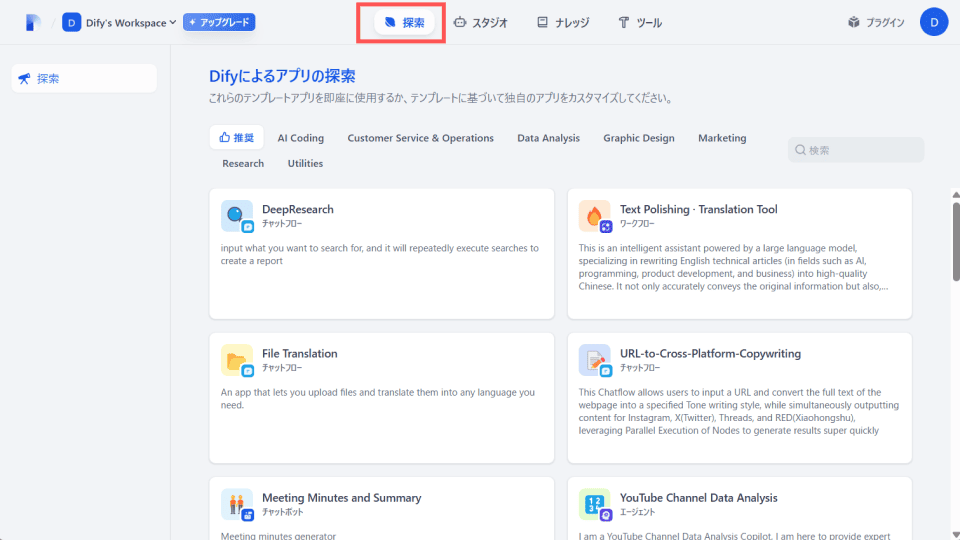The height and width of the screenshot is (540, 960).
Task: Open the 探索 Explore tab in top navigation
Action: (404, 23)
